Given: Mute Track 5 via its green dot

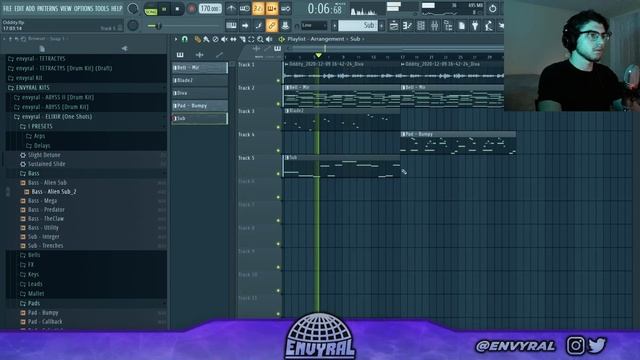Looking at the screenshot, I should point(279,173).
